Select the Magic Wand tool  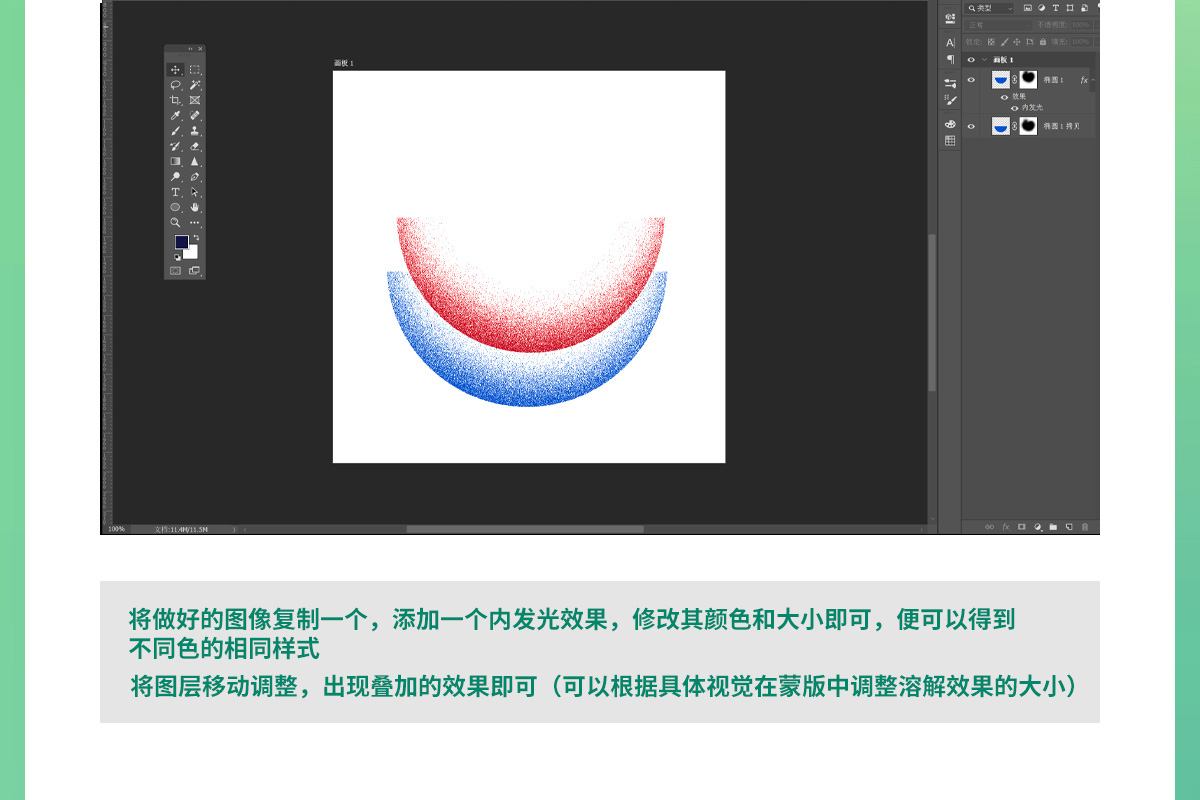(195, 85)
